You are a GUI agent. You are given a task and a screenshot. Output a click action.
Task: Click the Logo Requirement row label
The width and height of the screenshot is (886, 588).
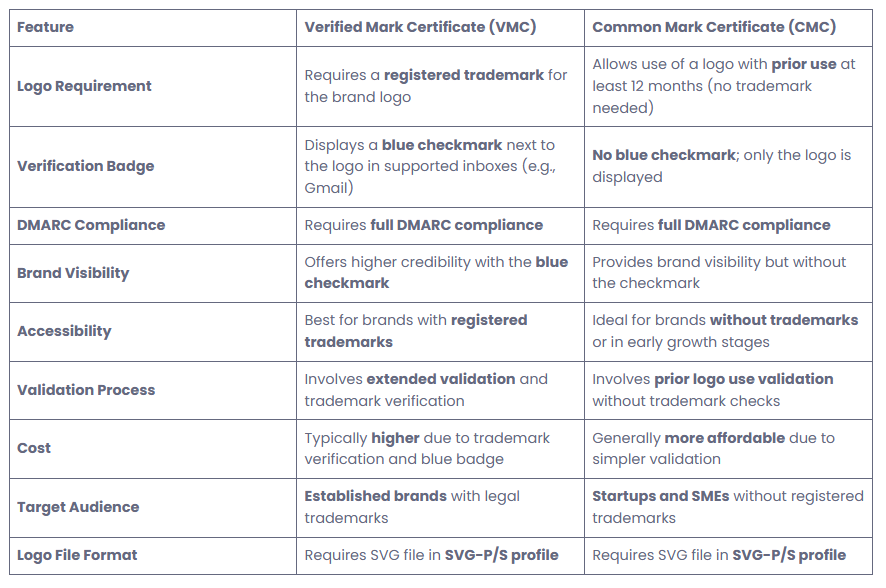point(84,86)
